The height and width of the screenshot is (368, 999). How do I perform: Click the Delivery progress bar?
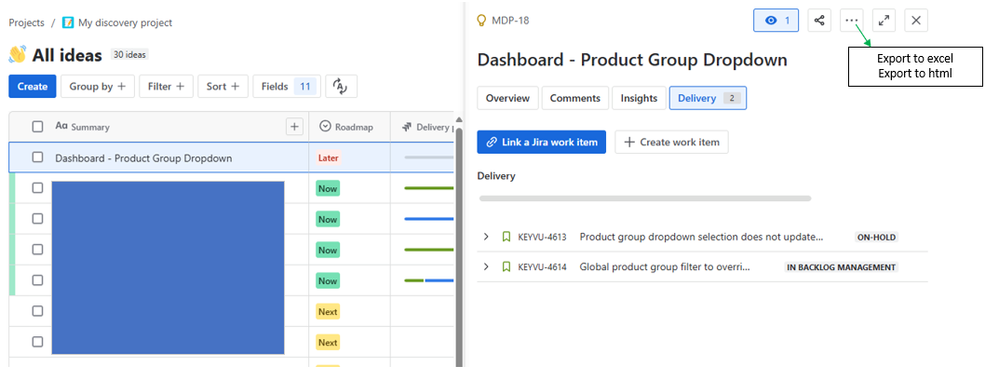click(x=645, y=199)
